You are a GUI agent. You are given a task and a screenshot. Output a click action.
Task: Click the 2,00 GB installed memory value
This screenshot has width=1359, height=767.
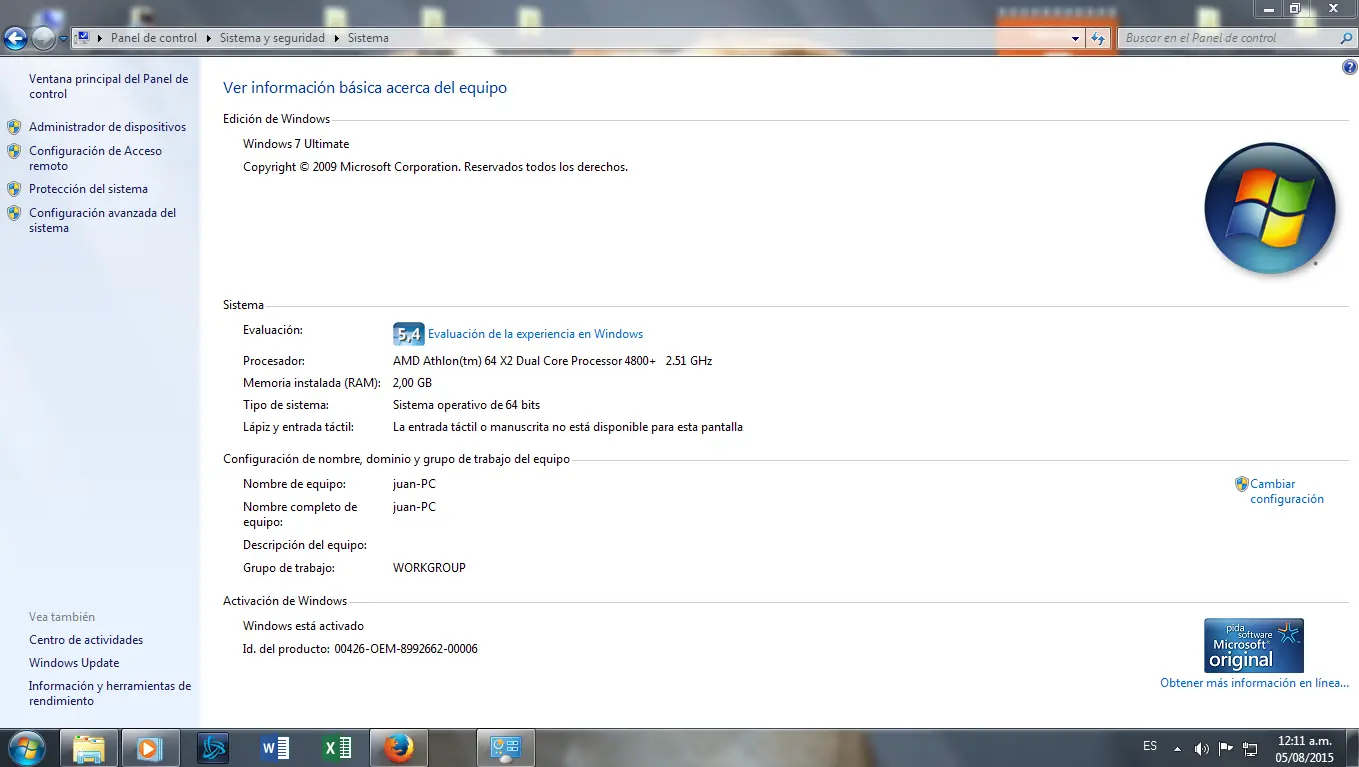(x=412, y=383)
